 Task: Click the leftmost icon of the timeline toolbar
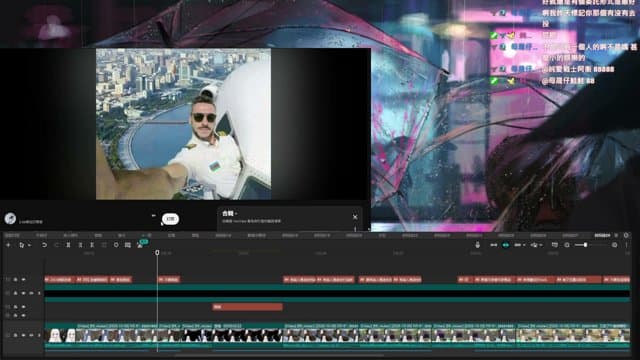coord(8,245)
